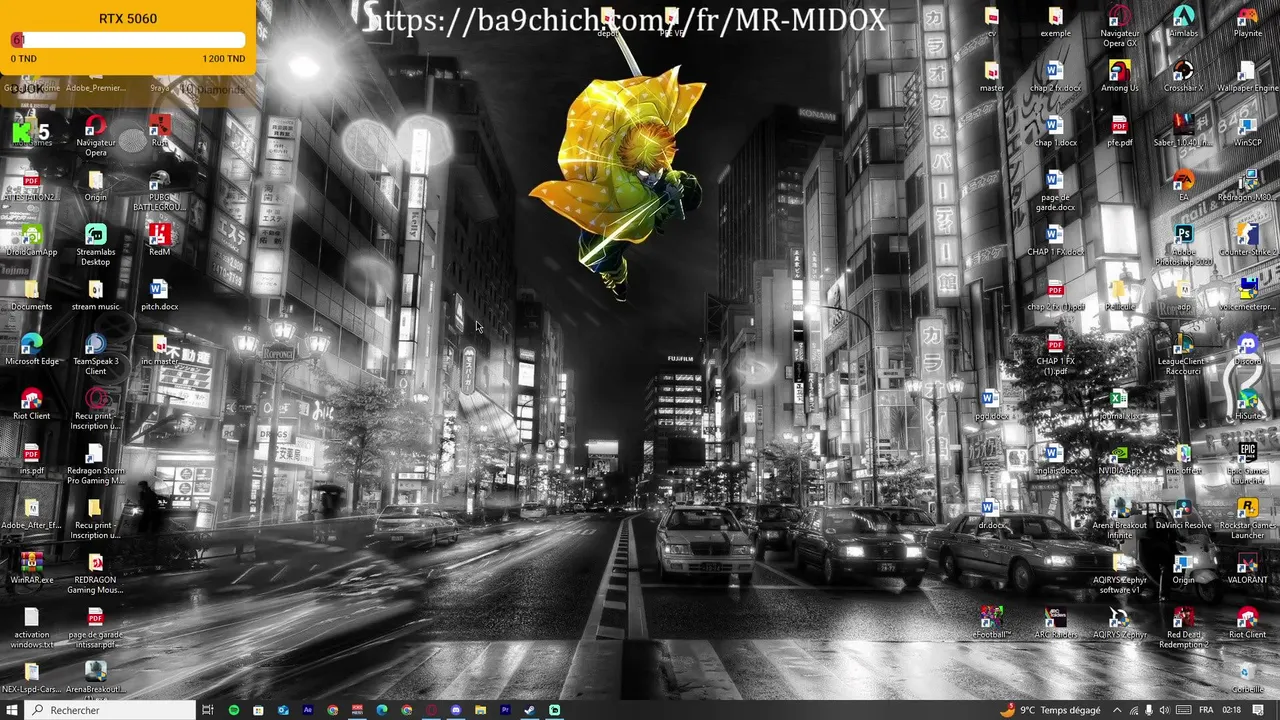Screen dimensions: 1280x720
Task: Select journal.xlsx Excel file
Action: (x=1119, y=404)
